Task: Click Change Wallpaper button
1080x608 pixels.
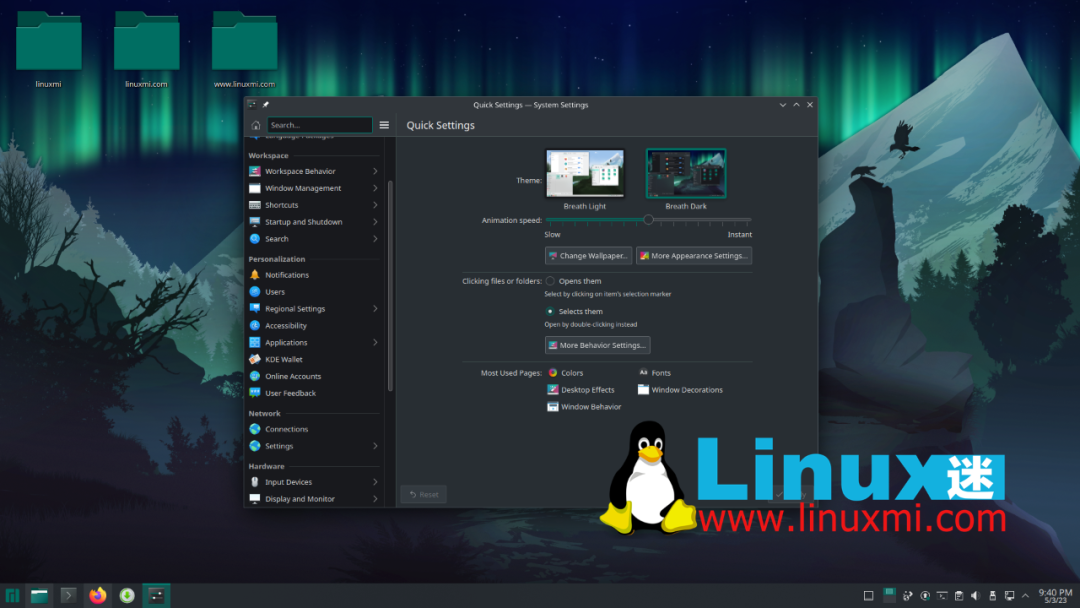Action: pos(588,255)
